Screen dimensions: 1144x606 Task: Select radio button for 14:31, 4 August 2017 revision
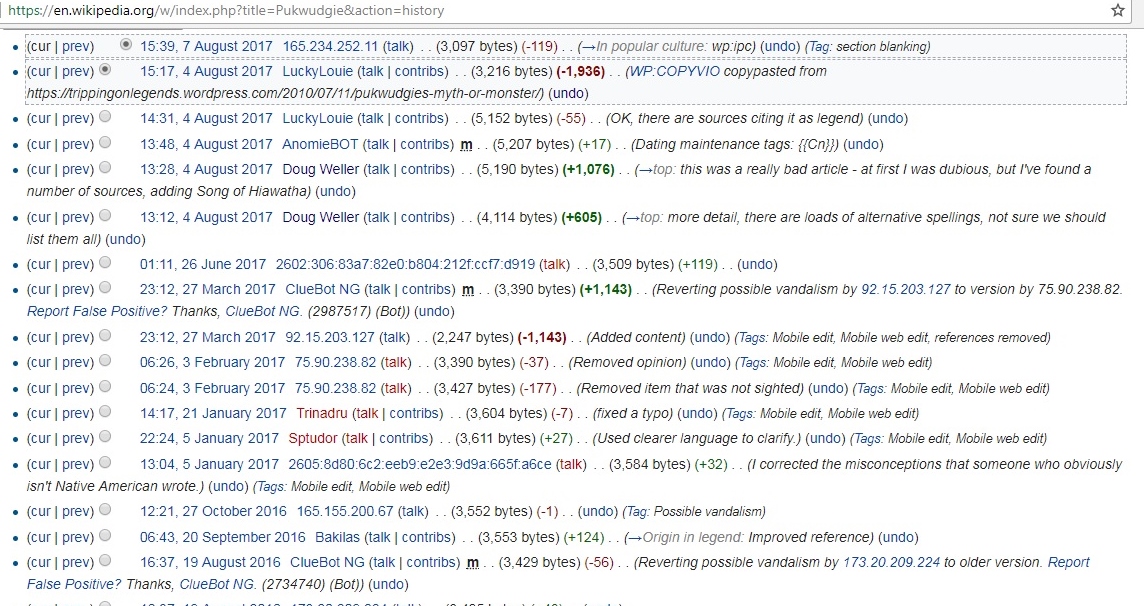[x=106, y=118]
